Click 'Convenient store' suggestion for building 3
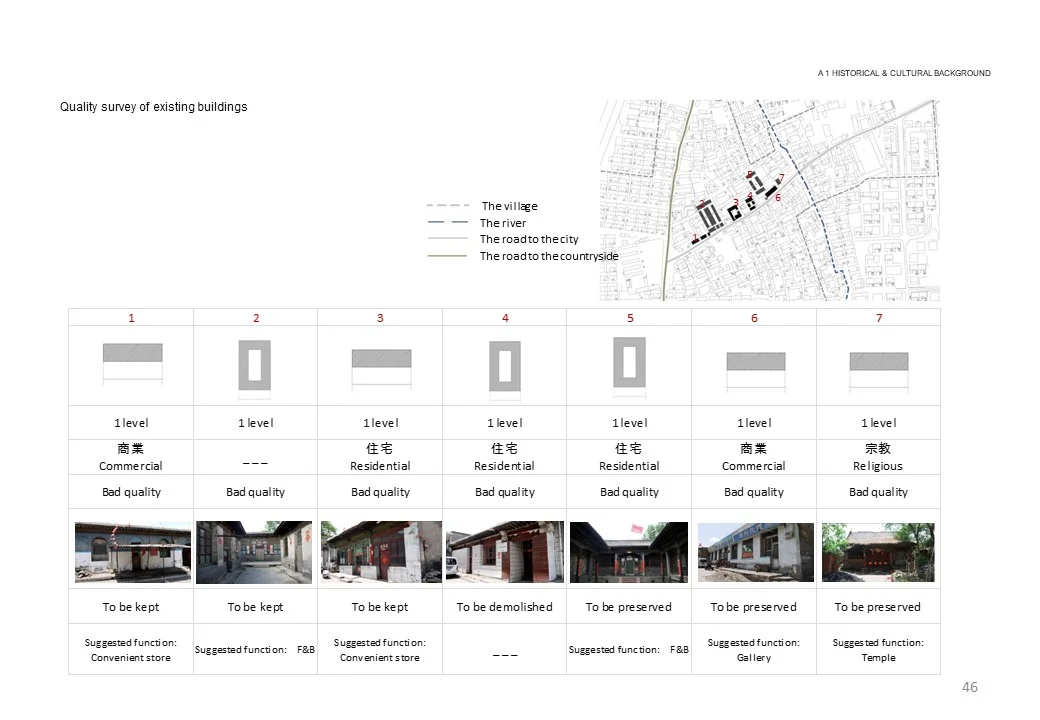The height and width of the screenshot is (720, 1040). (380, 658)
